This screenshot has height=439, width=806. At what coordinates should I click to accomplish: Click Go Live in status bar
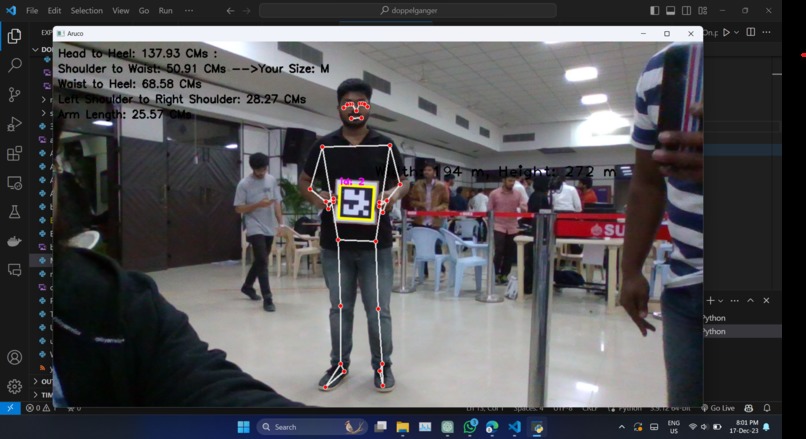(718, 408)
